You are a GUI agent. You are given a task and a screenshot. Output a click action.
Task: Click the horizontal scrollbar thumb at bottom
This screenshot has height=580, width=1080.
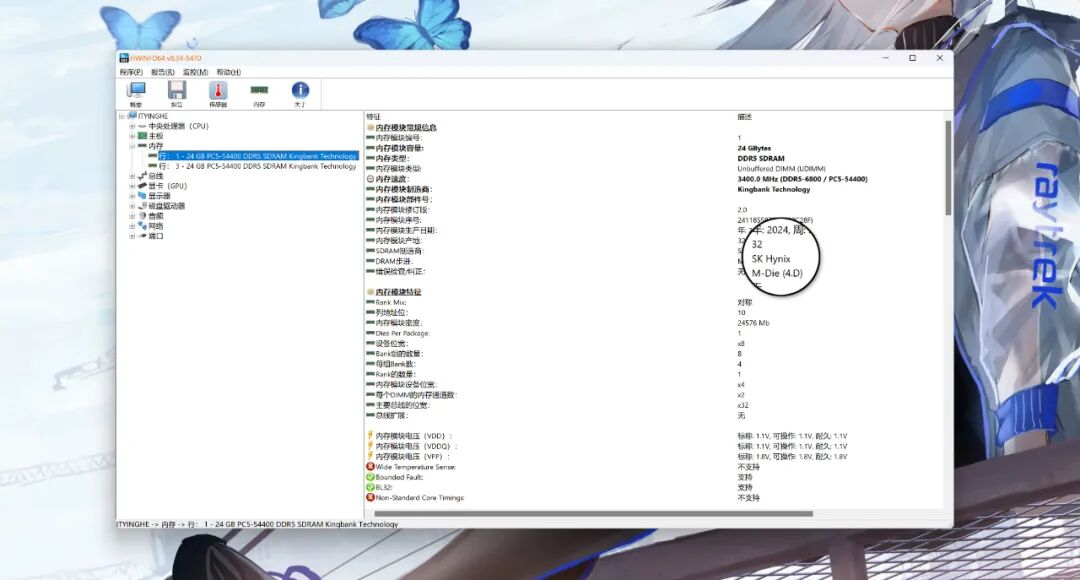pyautogui.click(x=594, y=514)
